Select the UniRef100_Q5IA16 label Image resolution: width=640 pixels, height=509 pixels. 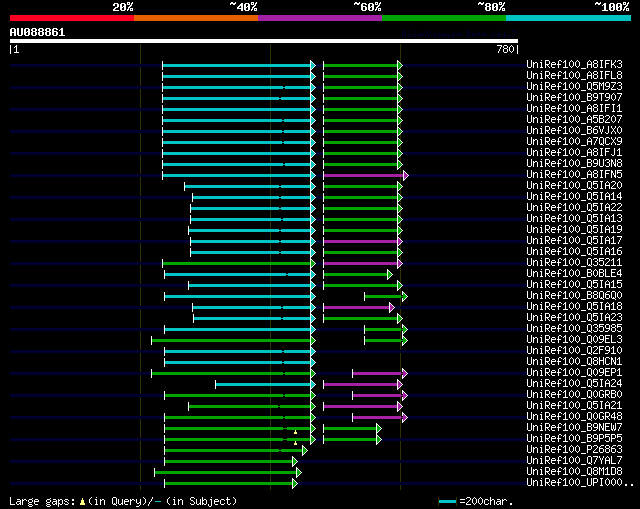click(x=574, y=252)
